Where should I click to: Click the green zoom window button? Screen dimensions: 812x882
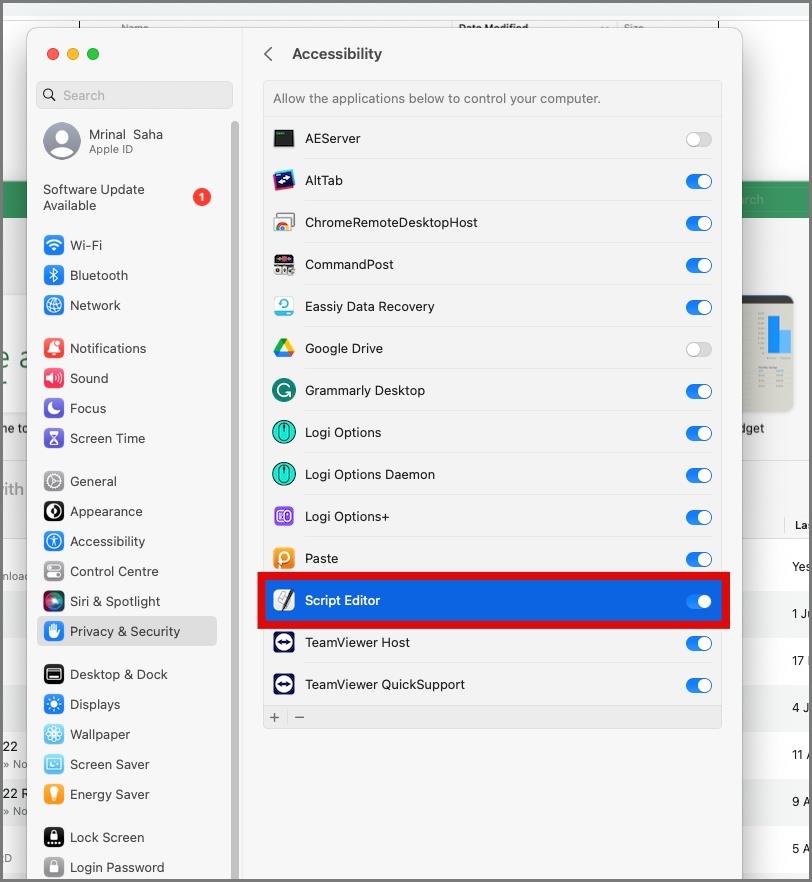(93, 54)
